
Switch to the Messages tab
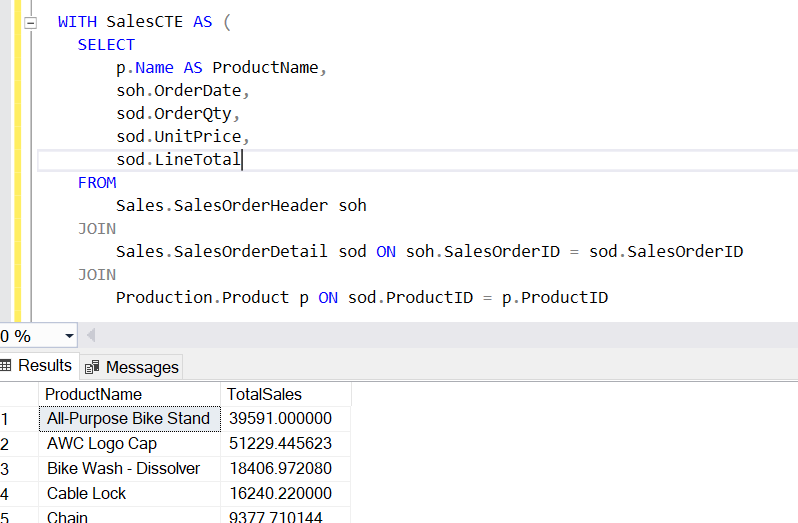tap(141, 367)
